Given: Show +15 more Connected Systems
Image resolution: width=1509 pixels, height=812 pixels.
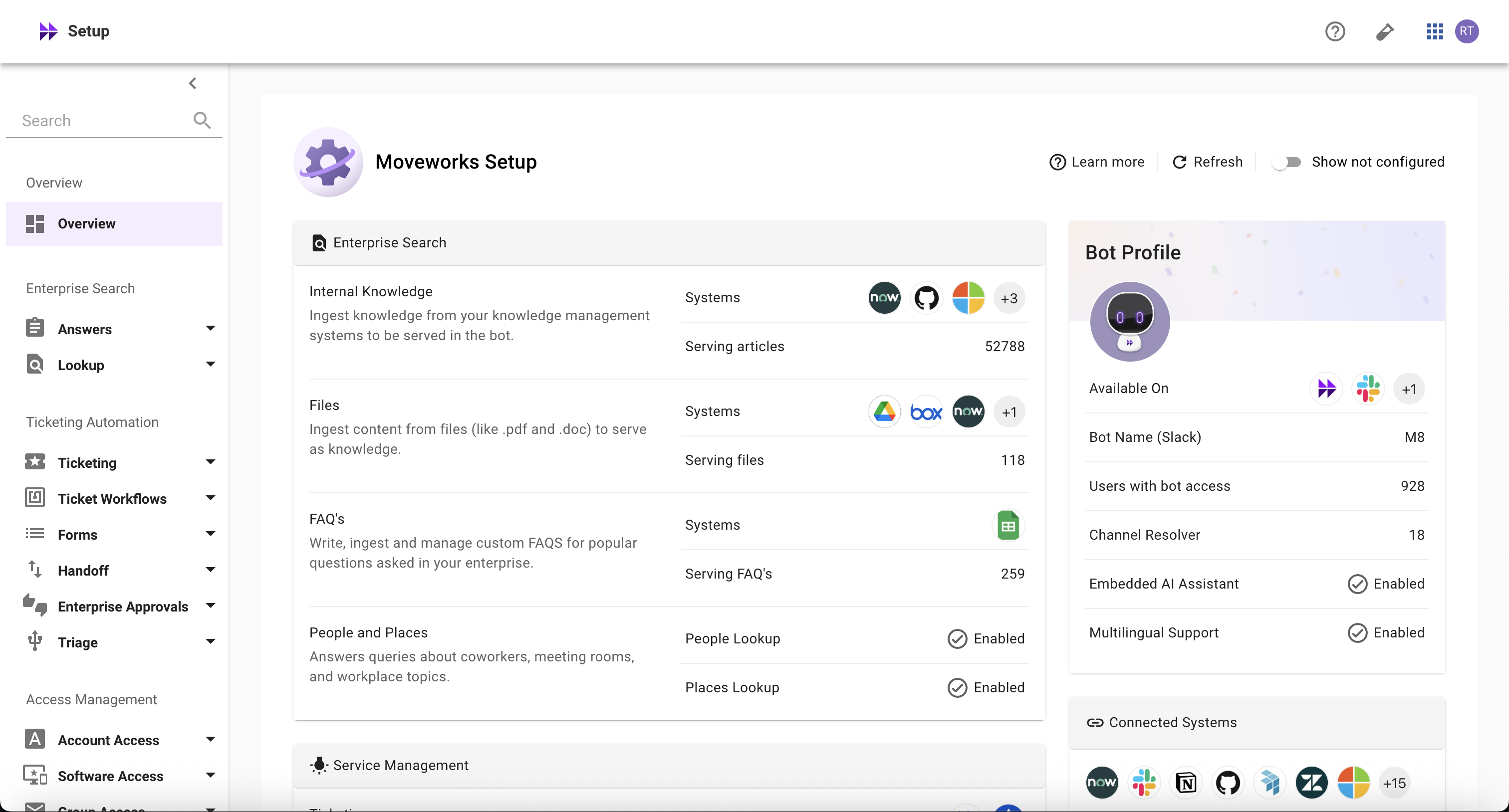Looking at the screenshot, I should (1395, 783).
